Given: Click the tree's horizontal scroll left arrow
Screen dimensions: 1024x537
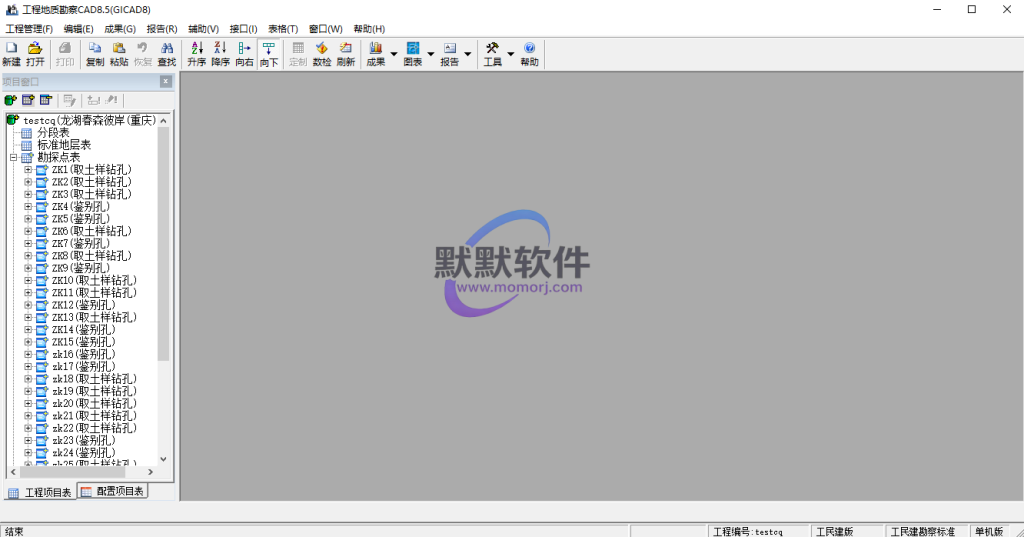Looking at the screenshot, I should [13, 472].
